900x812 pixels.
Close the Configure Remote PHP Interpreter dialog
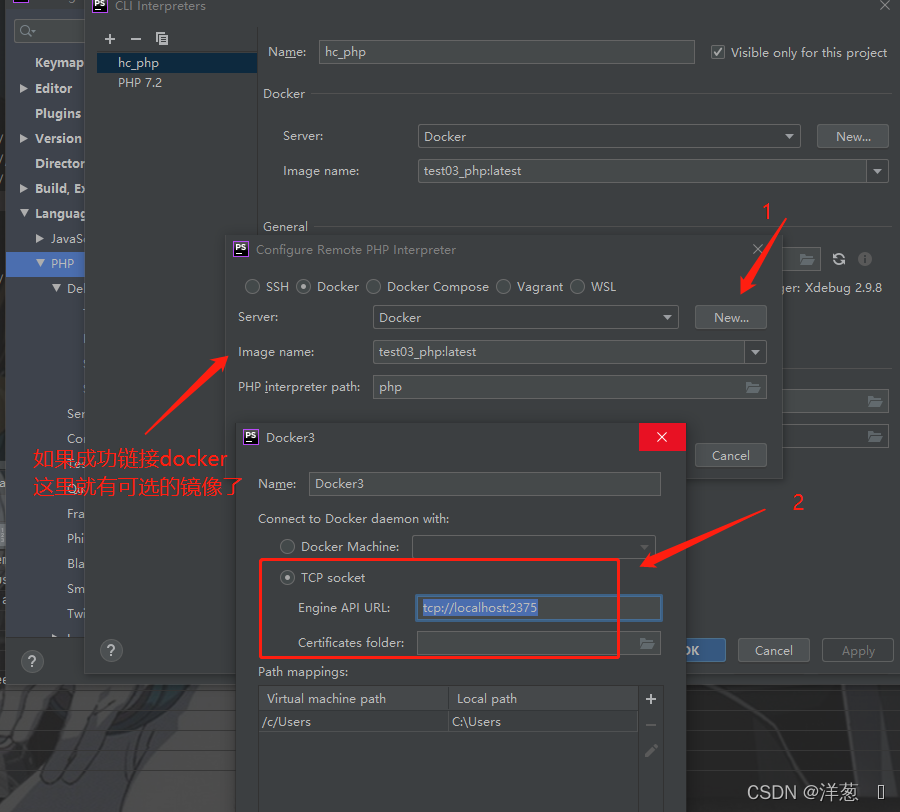click(x=758, y=249)
